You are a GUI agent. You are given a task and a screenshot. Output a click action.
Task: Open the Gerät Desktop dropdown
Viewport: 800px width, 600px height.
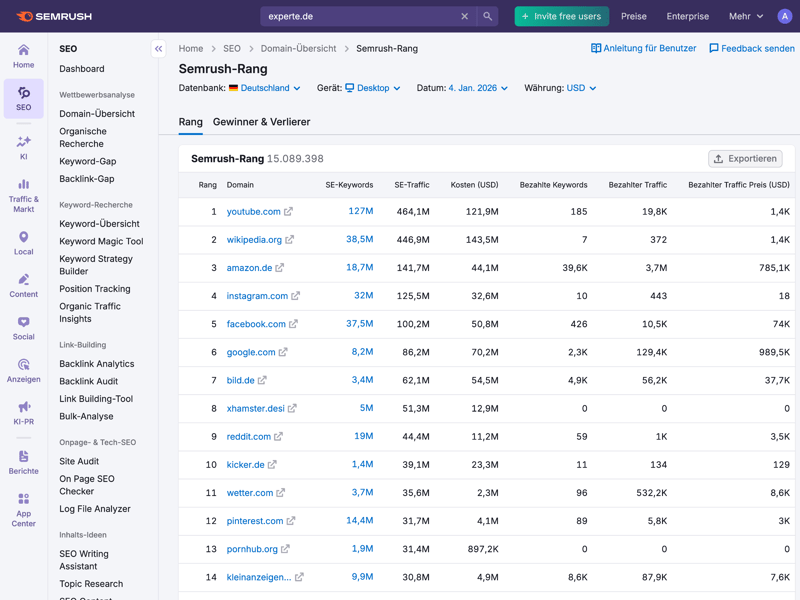(373, 88)
